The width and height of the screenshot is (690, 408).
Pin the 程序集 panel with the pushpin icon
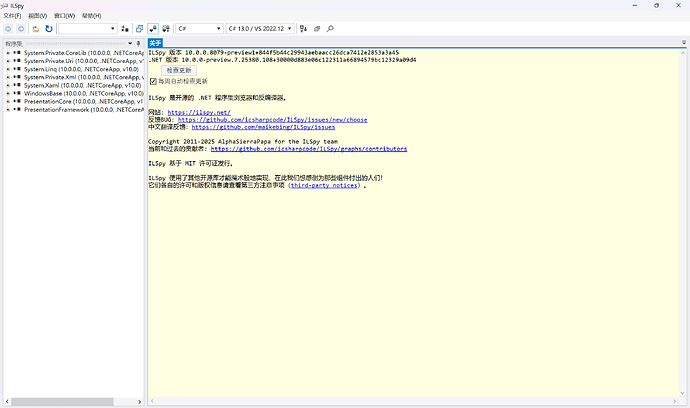tap(138, 44)
